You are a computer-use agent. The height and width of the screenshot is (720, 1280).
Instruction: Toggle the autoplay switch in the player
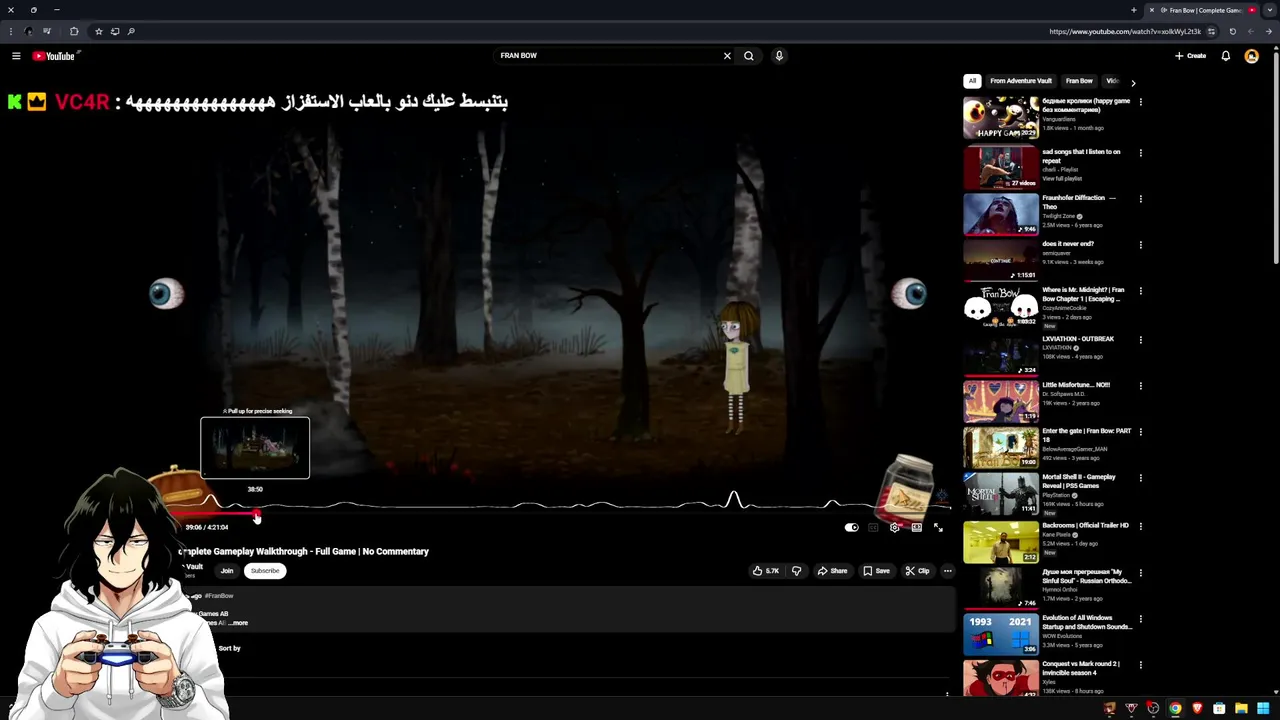coord(851,528)
